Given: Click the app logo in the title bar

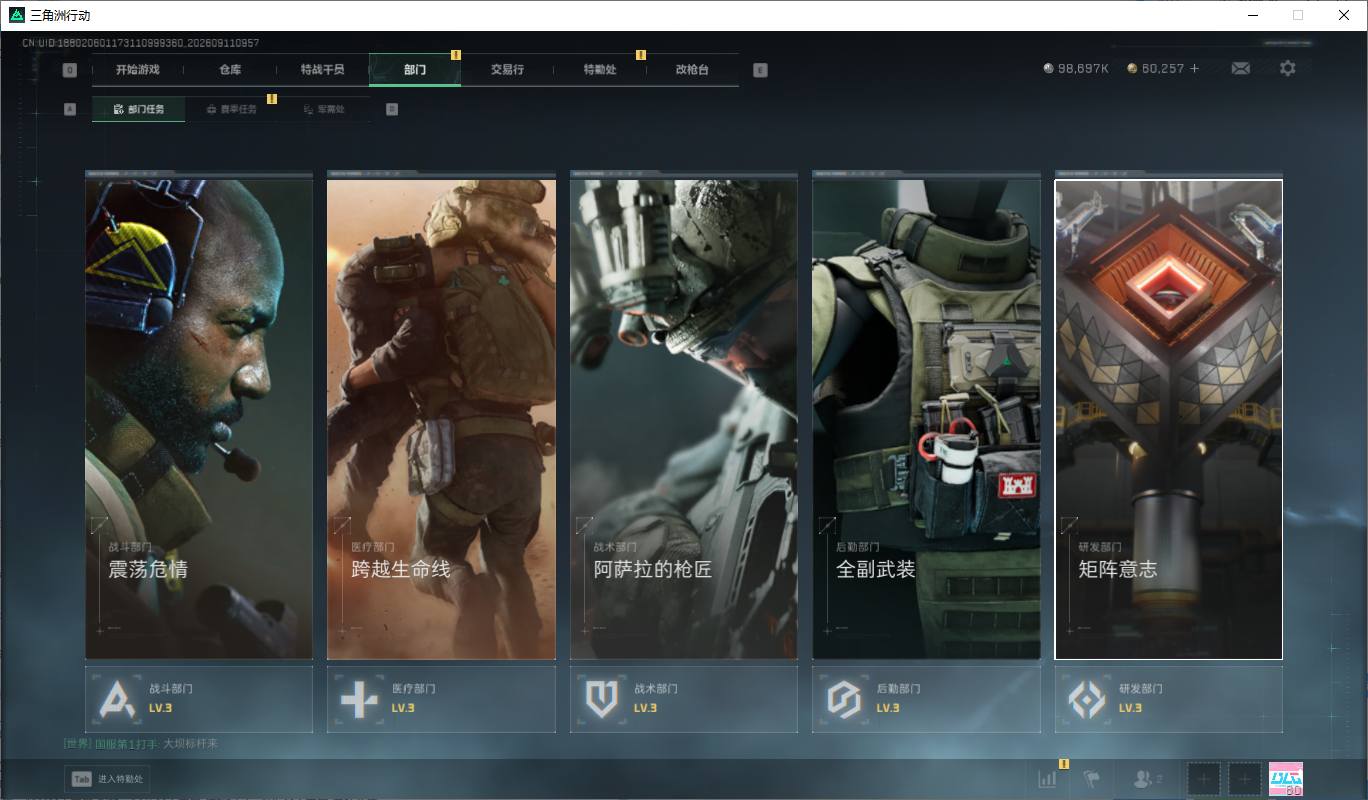Looking at the screenshot, I should pos(17,15).
